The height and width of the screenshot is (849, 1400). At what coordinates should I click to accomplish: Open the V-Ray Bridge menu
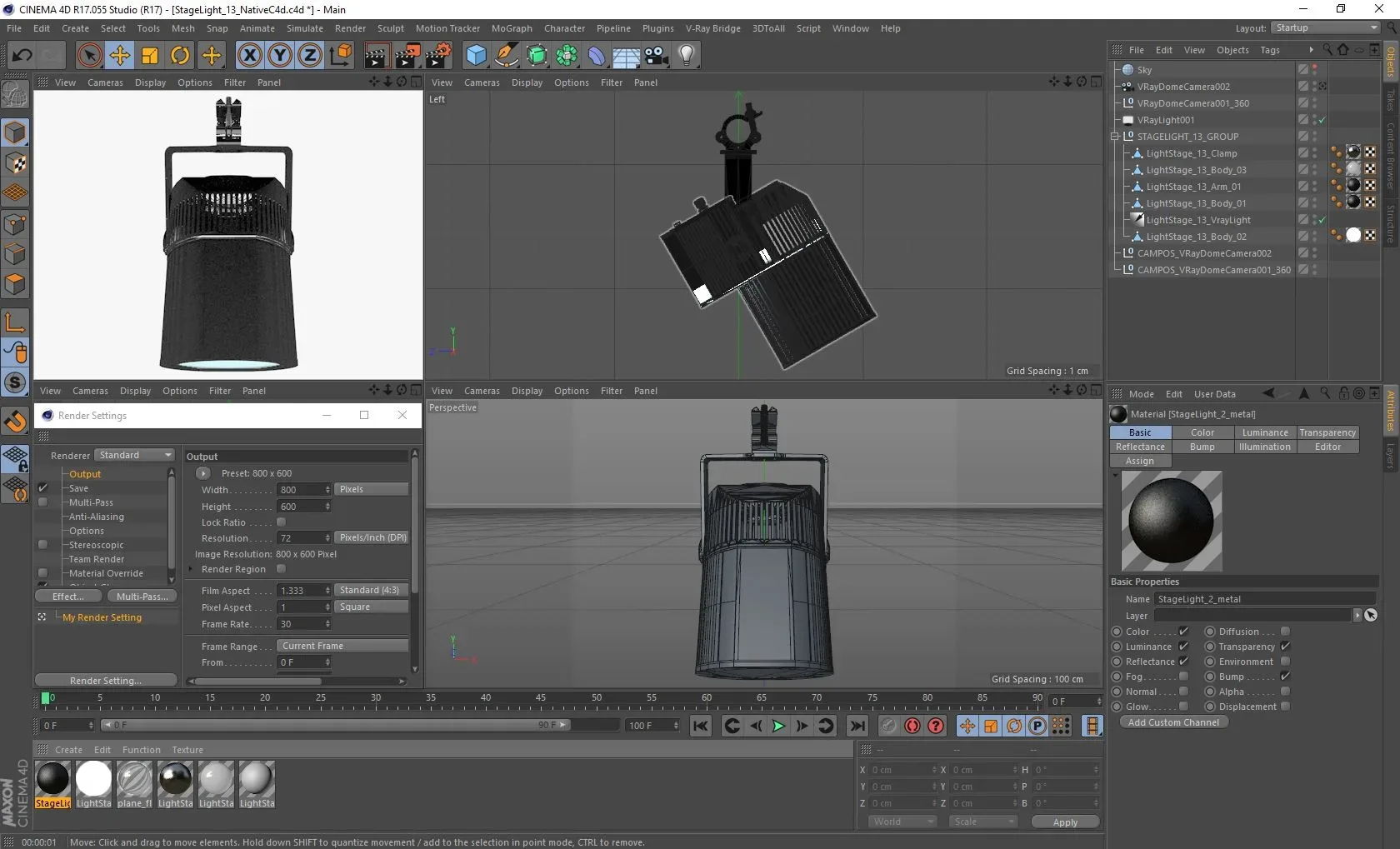coord(713,28)
